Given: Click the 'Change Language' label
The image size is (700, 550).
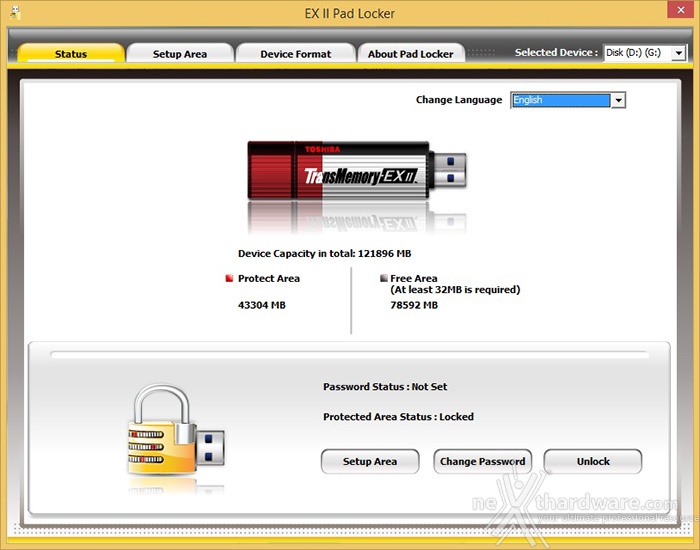Looking at the screenshot, I should [x=459, y=100].
